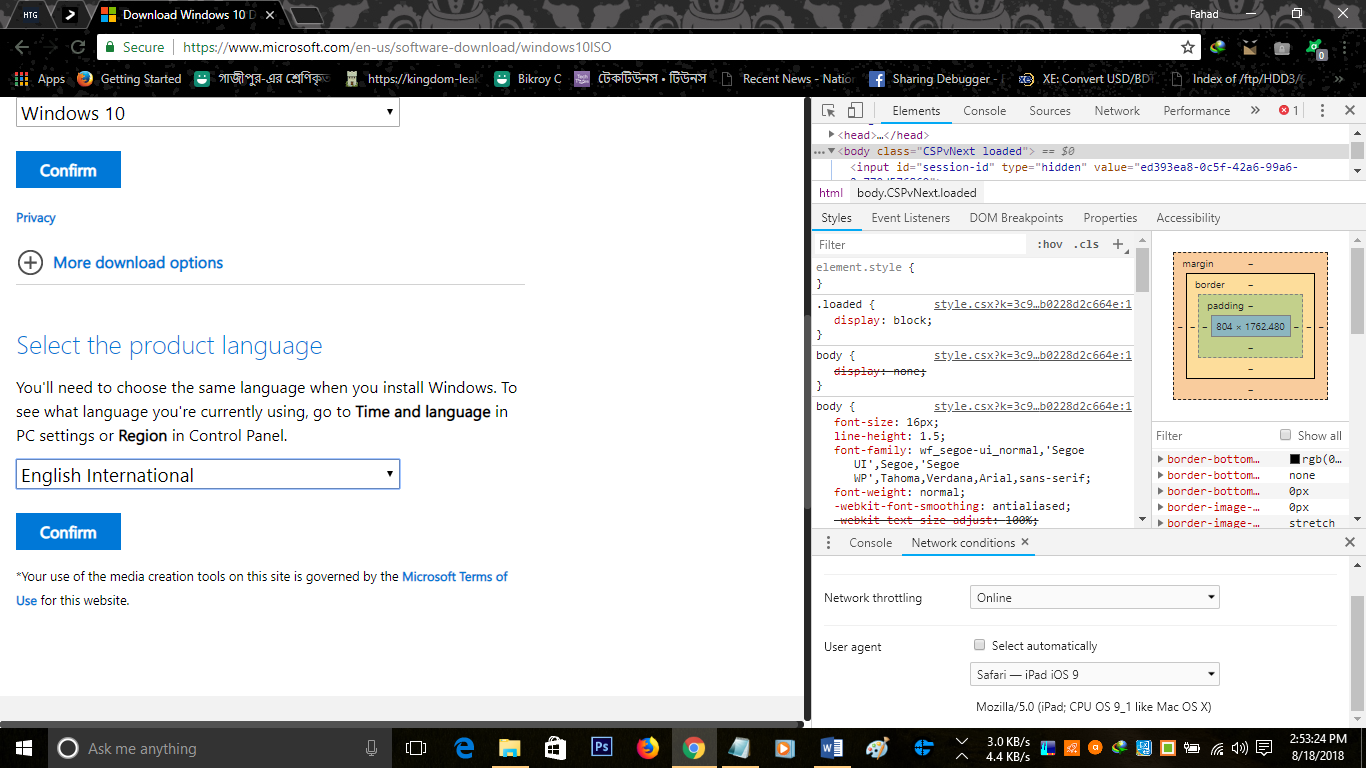The height and width of the screenshot is (768, 1366).
Task: Click Confirm below the Windows 10 edition dropdown
Action: pos(68,170)
